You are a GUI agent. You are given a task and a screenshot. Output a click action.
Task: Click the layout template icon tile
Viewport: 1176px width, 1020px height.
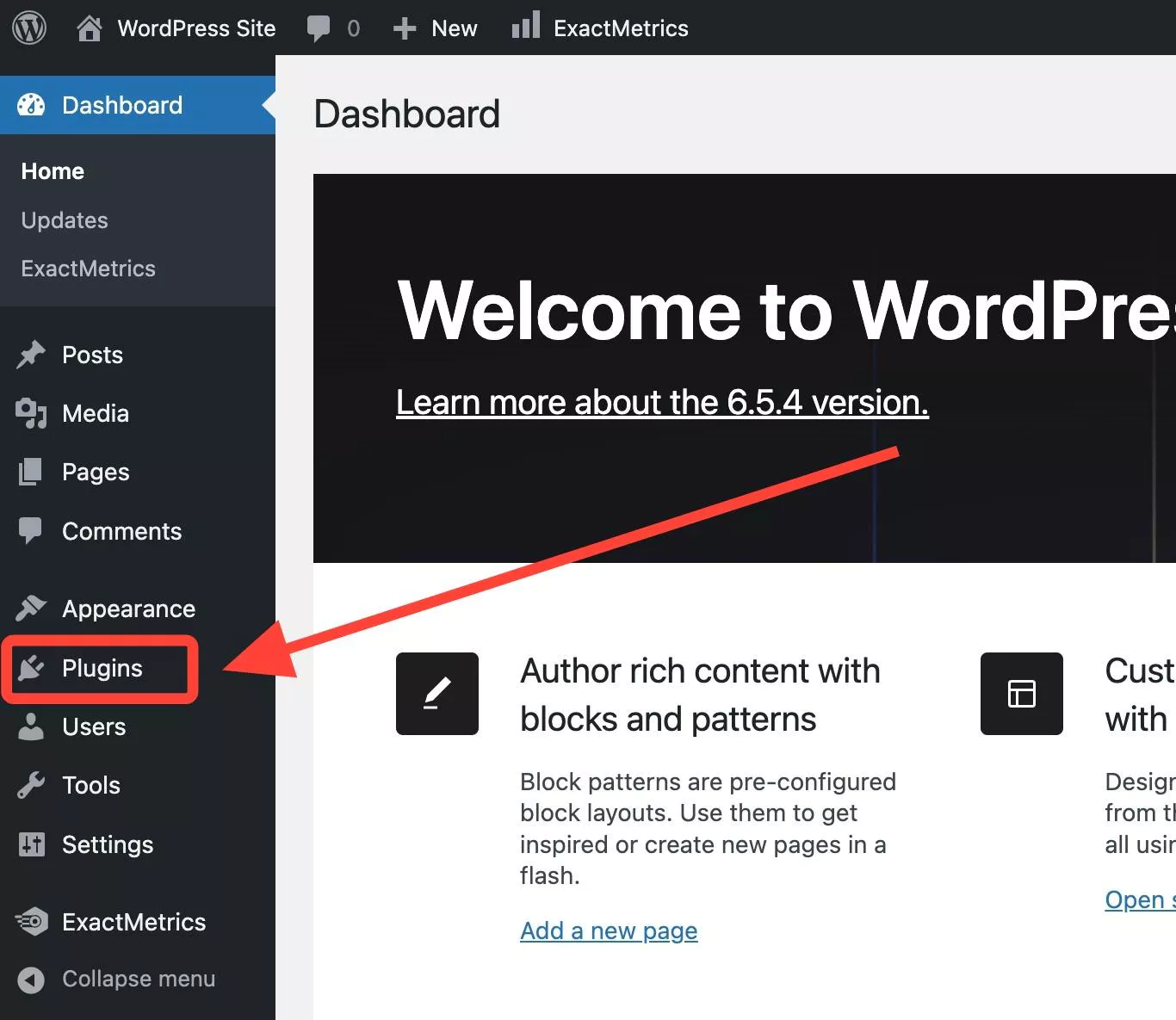1022,694
